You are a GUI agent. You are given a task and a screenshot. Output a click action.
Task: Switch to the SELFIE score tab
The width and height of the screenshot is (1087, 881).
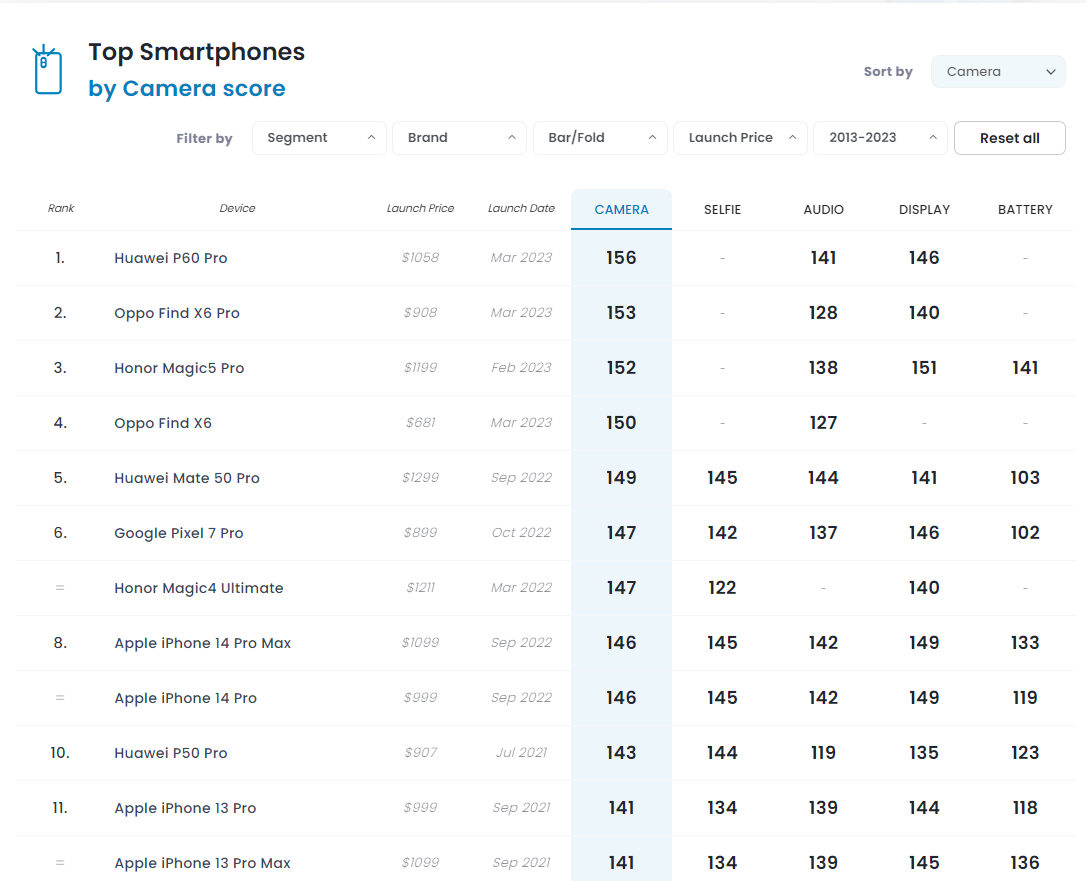[x=722, y=210]
